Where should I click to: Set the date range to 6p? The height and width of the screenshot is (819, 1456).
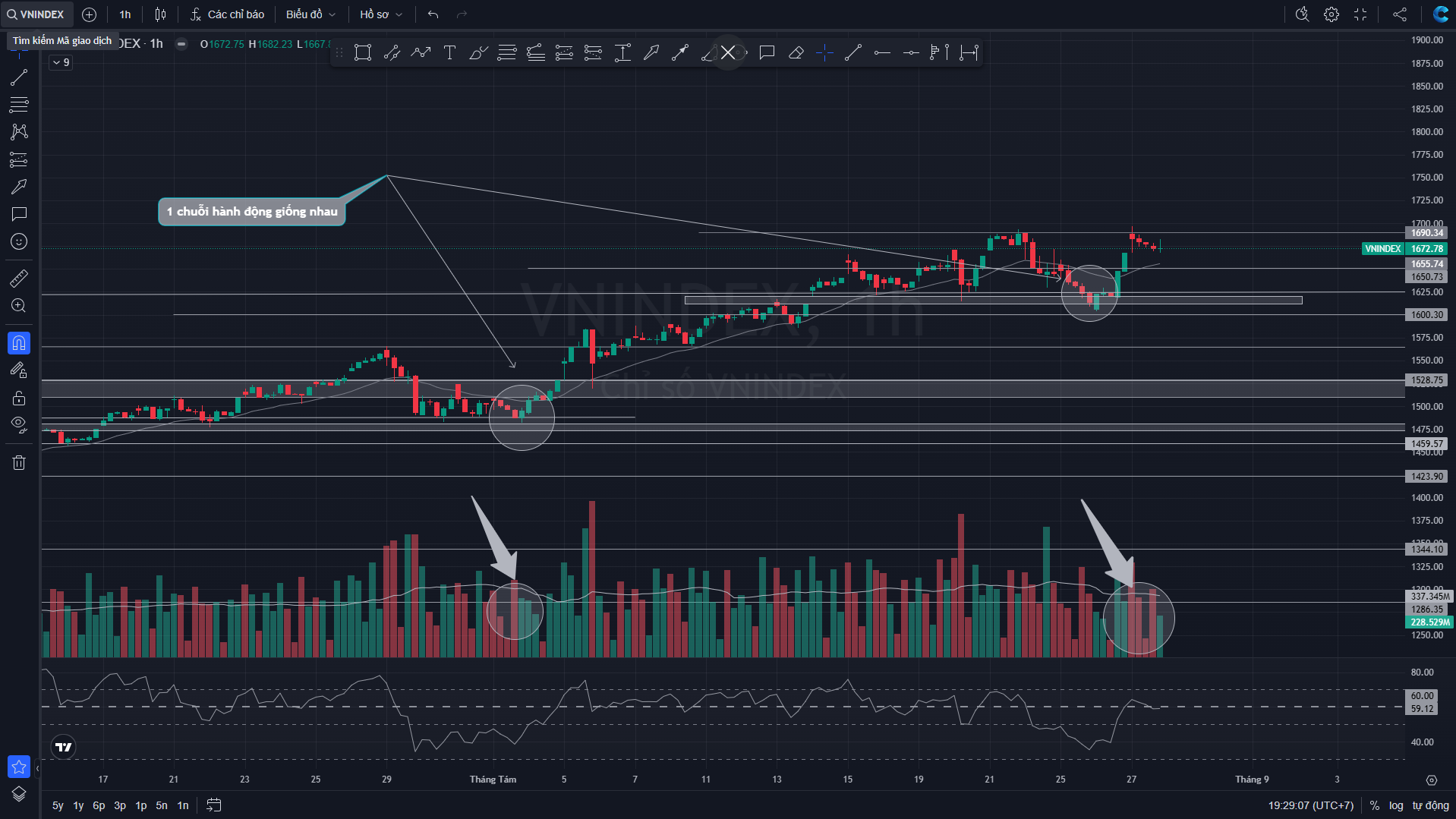(99, 805)
